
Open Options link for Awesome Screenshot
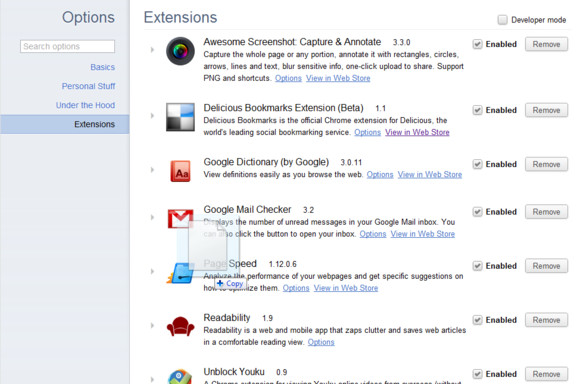tap(288, 78)
